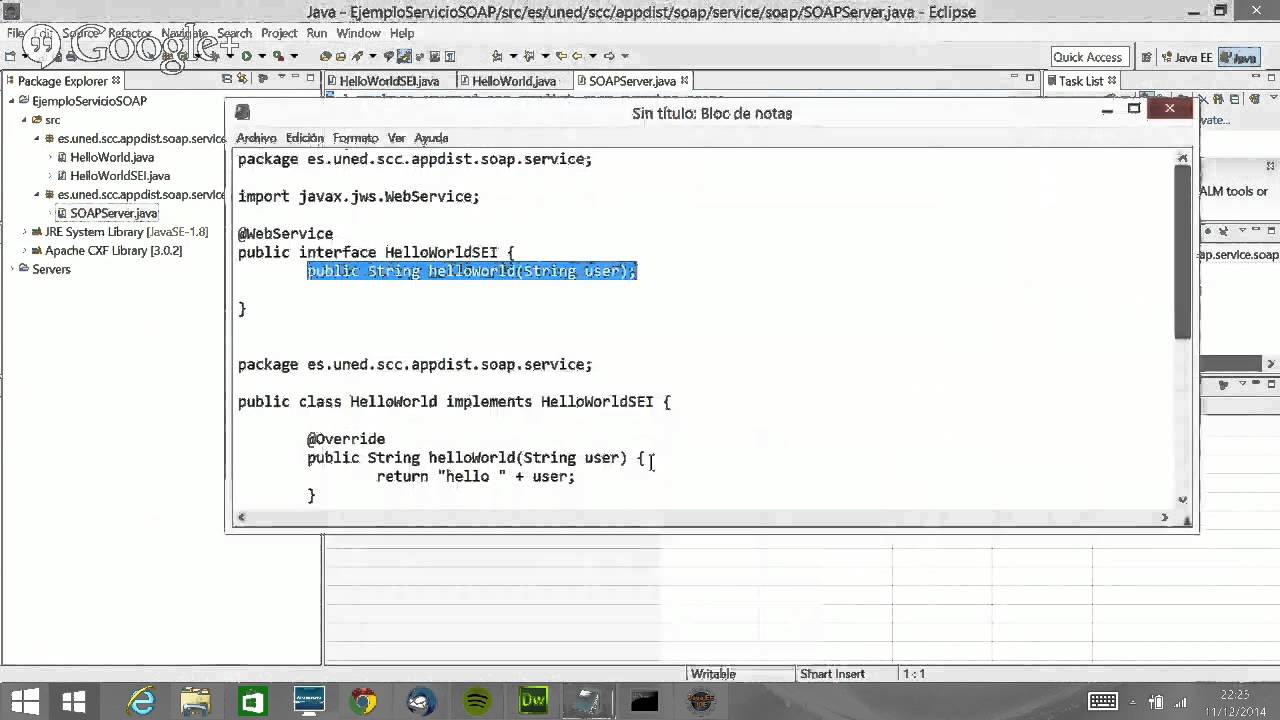The width and height of the screenshot is (1280, 720).
Task: Switch to HelloWorldSEI.java editor tab
Action: point(389,81)
